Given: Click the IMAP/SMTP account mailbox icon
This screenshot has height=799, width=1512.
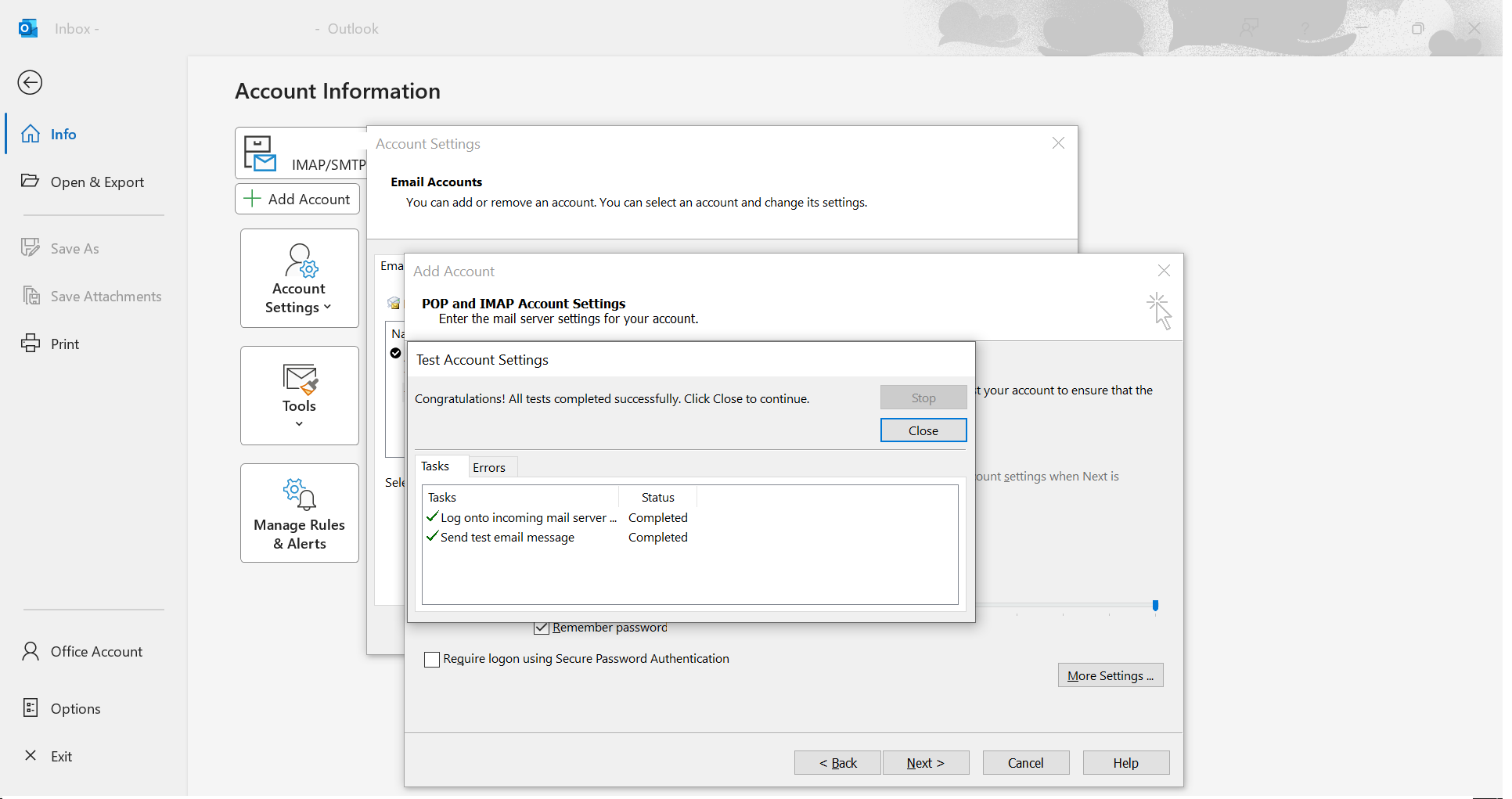Looking at the screenshot, I should (x=260, y=153).
